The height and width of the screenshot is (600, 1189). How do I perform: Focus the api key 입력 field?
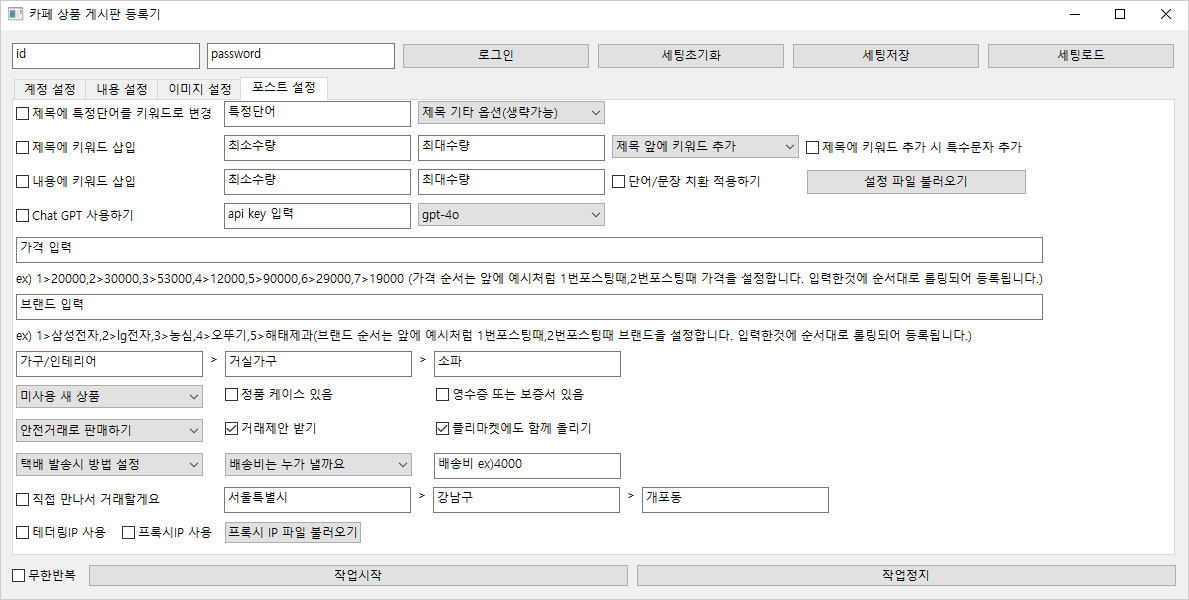317,215
